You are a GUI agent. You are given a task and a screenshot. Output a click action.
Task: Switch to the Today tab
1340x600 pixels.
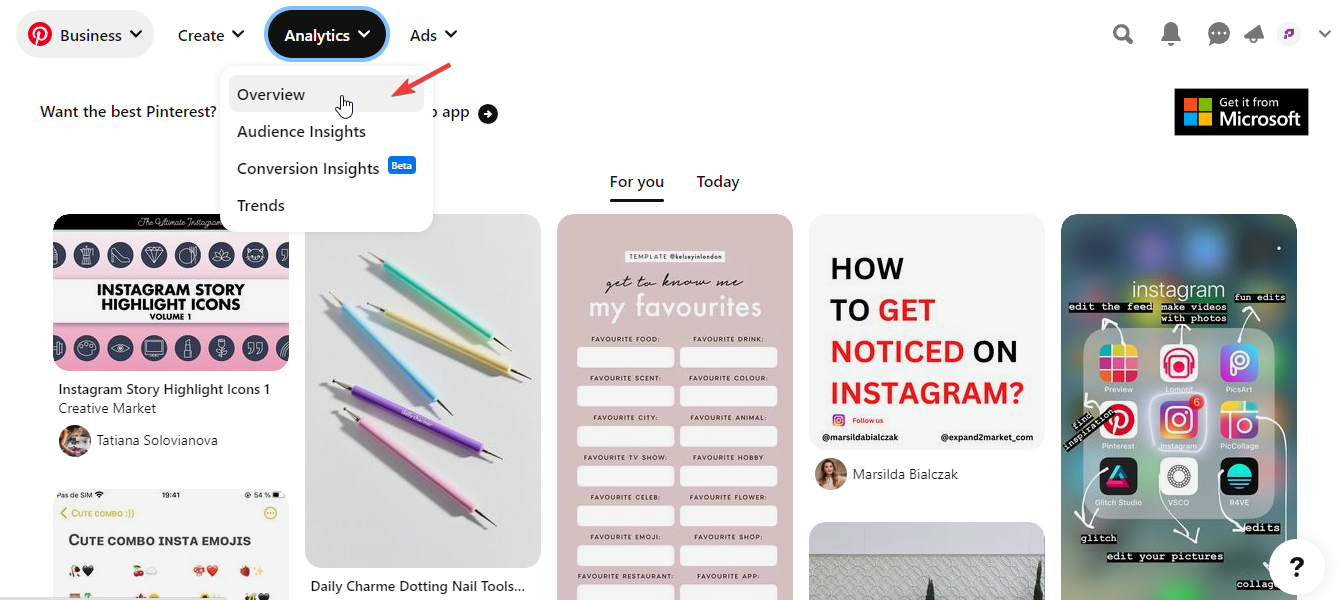coord(718,182)
